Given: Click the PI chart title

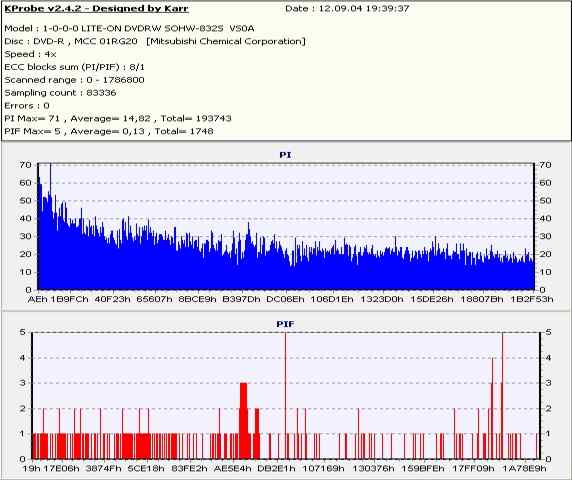Looking at the screenshot, I should tap(285, 155).
